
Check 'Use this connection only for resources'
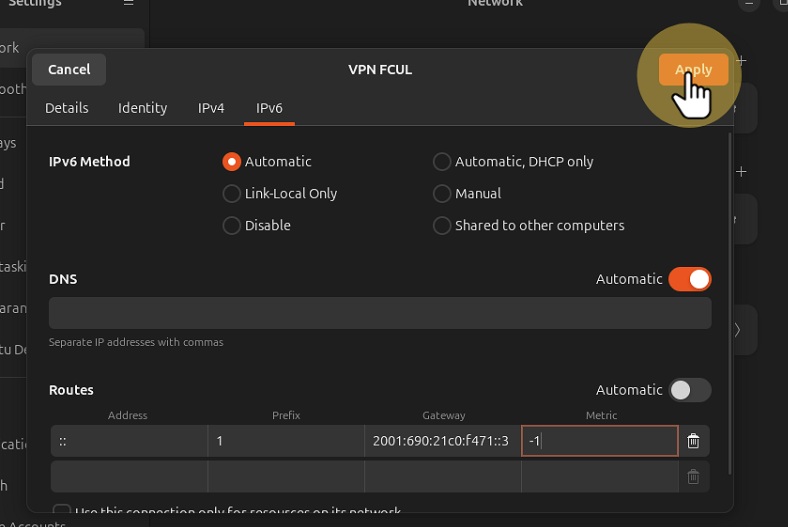pyautogui.click(x=62, y=511)
